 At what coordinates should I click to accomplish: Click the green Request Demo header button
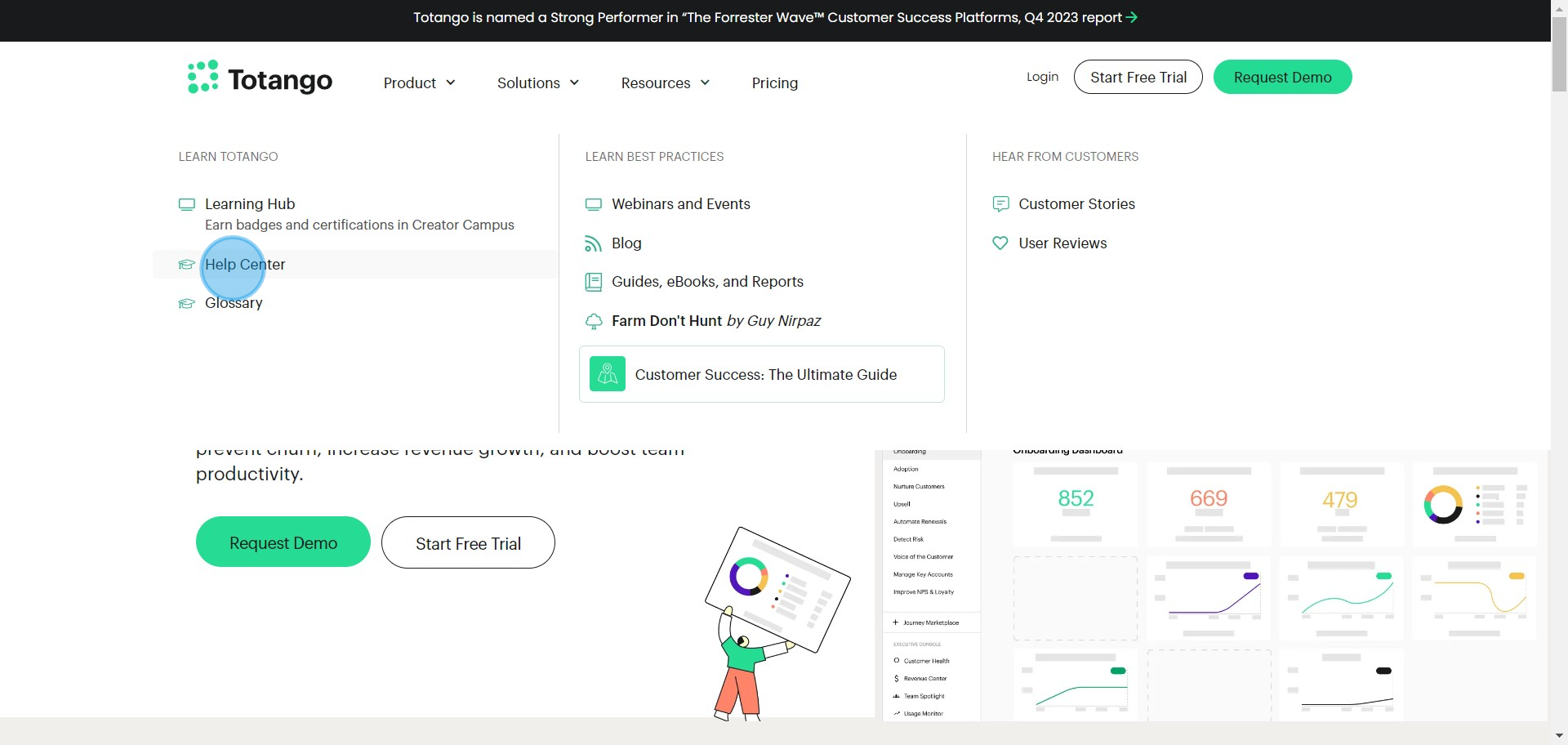tap(1282, 77)
